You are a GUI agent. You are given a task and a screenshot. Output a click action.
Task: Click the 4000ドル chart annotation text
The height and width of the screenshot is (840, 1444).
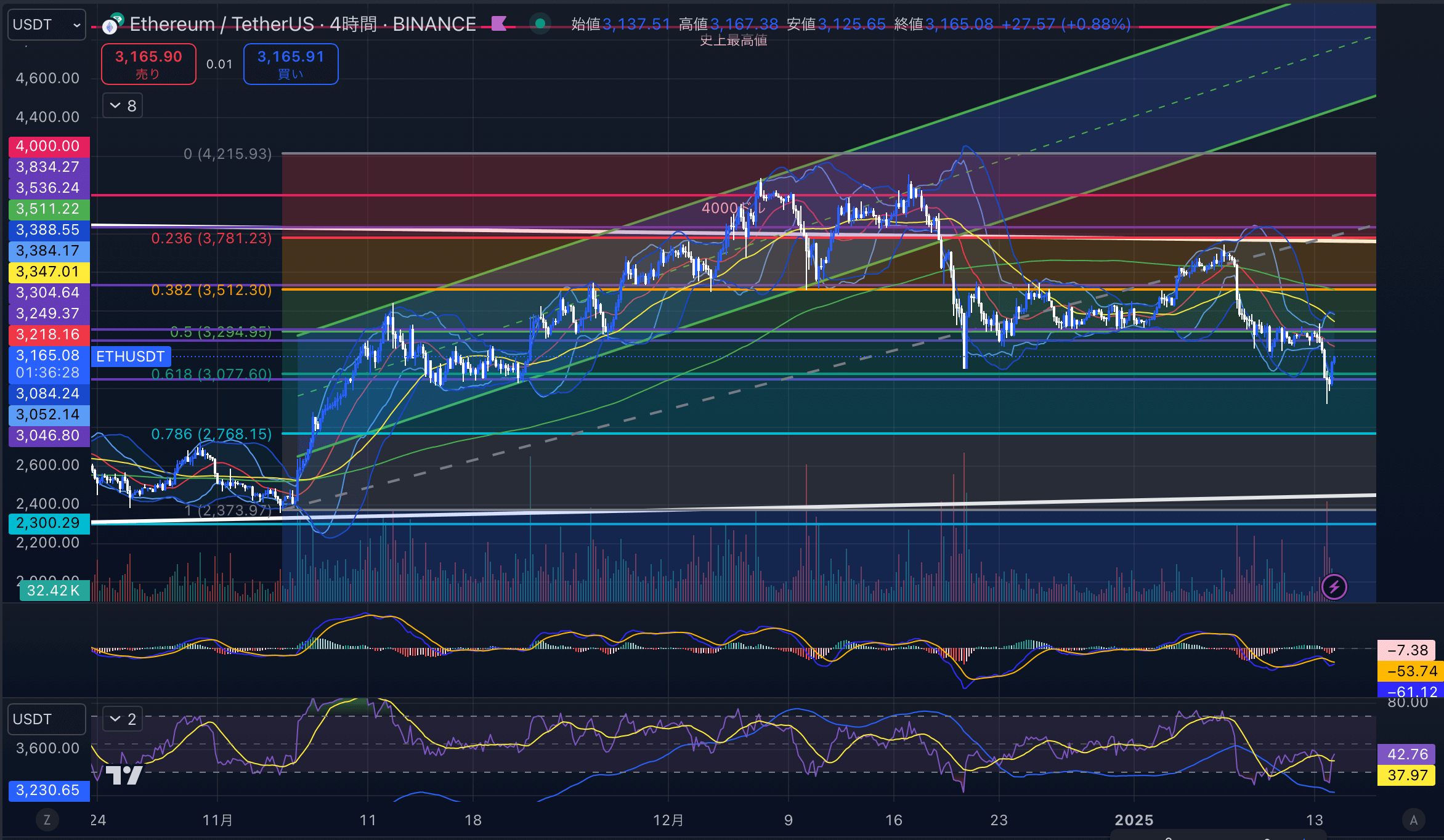(733, 208)
